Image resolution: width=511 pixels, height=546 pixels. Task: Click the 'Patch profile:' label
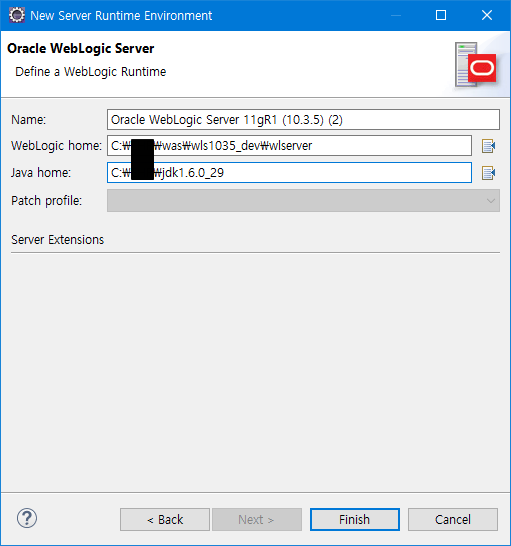tap(46, 201)
